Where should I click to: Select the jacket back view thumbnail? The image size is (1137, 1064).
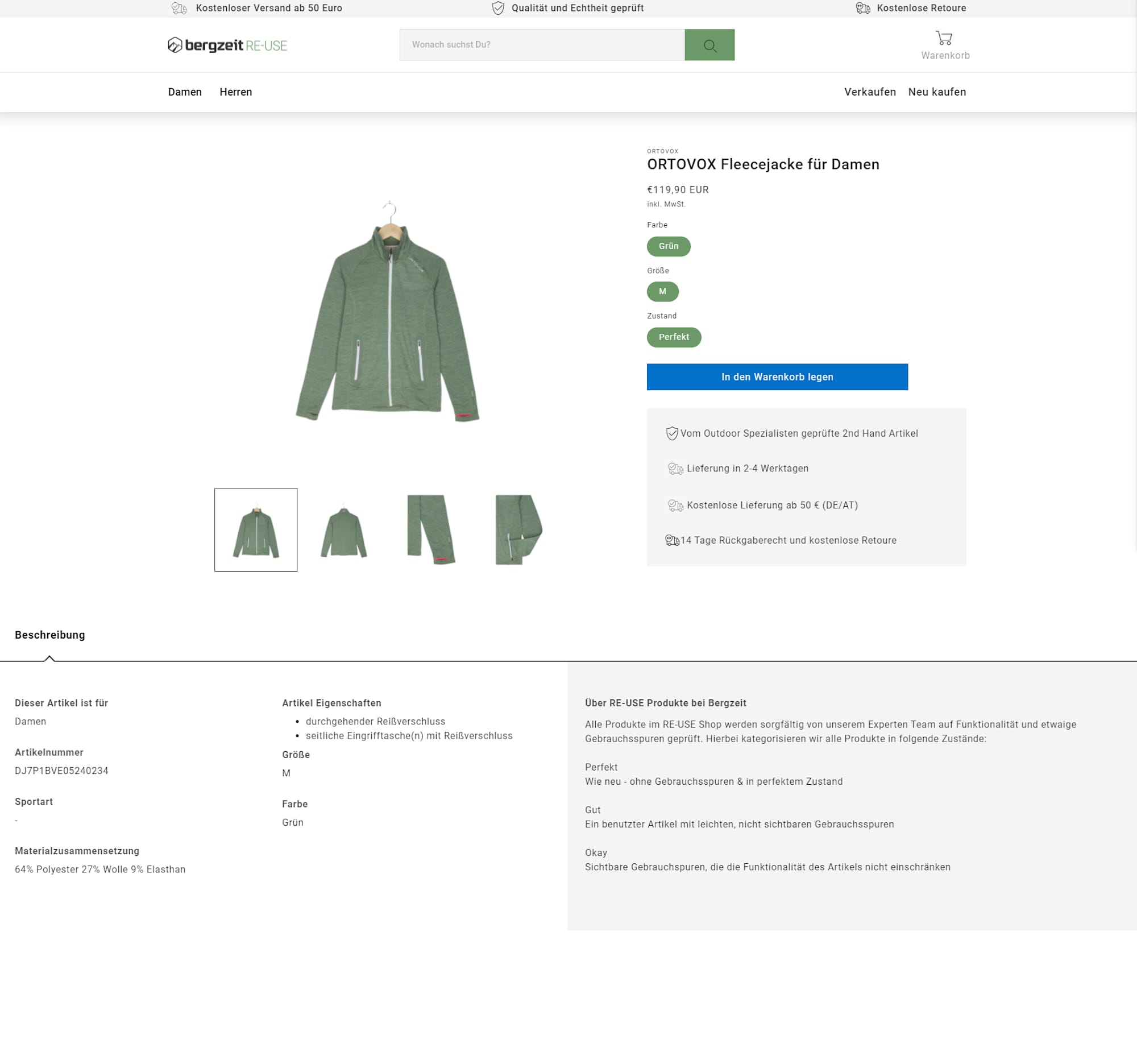(344, 529)
